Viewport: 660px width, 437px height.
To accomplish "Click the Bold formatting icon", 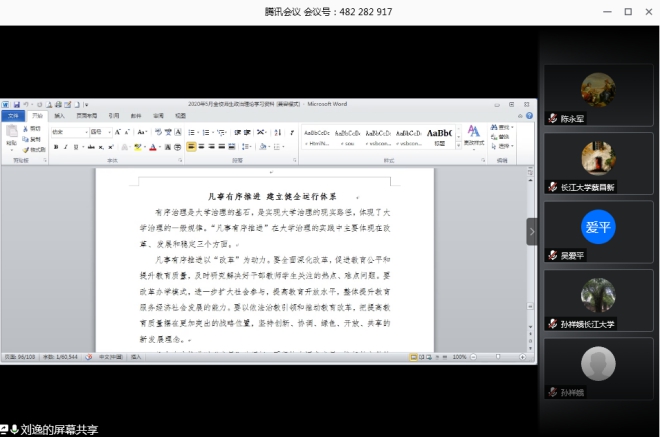I will click(x=56, y=147).
